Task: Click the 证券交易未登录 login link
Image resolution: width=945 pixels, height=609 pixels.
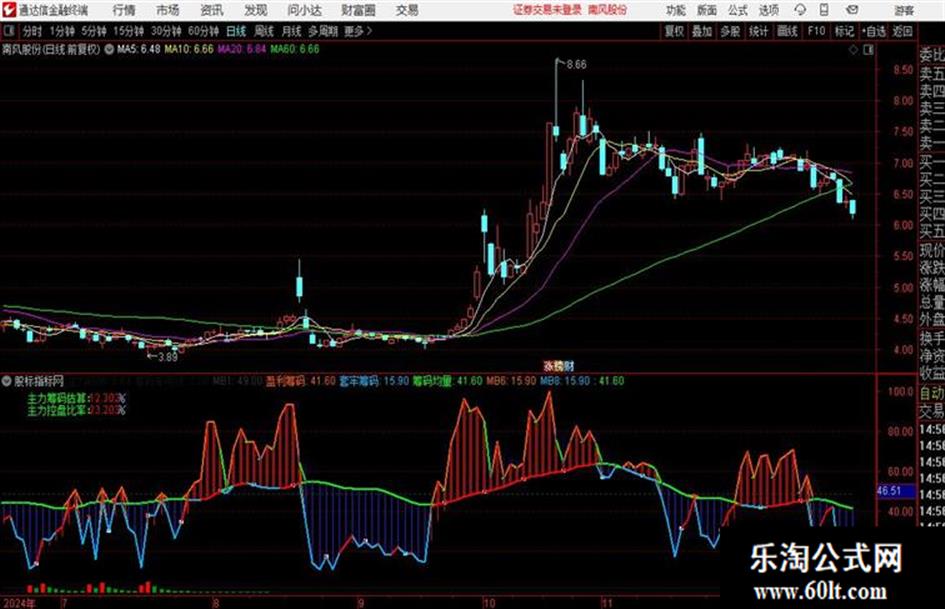Action: pos(547,10)
